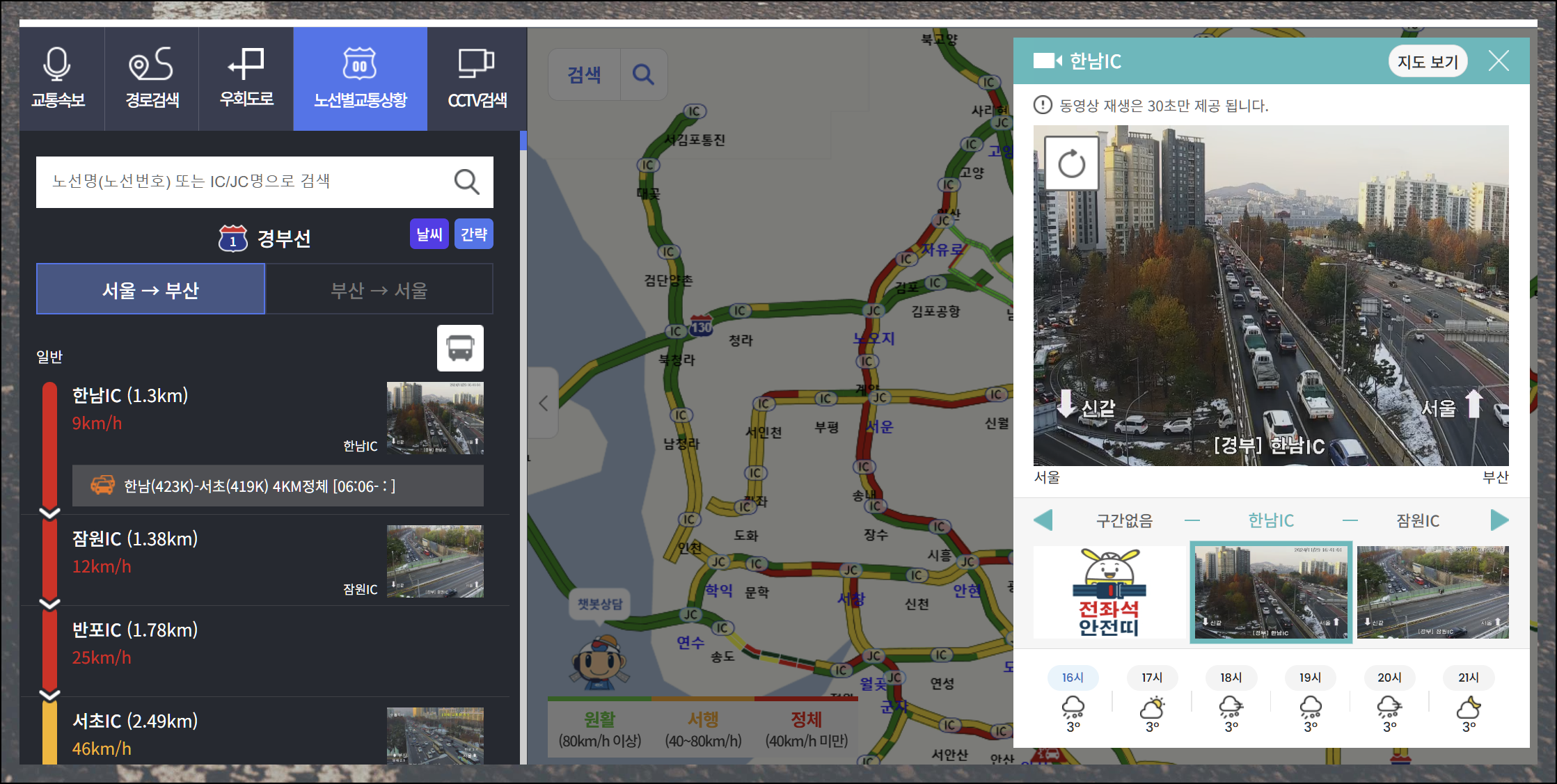Click the bus lane icon button
1557x784 pixels.
(x=460, y=348)
